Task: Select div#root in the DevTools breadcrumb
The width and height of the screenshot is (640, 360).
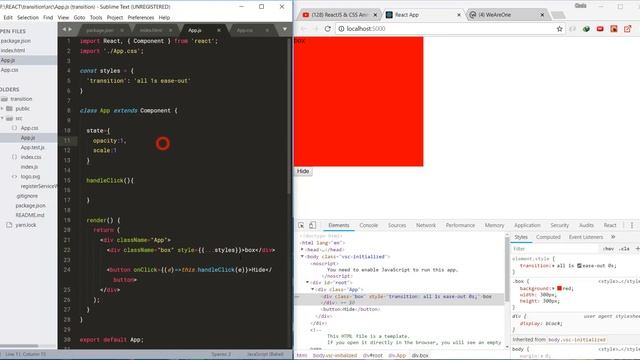Action: click(373, 356)
